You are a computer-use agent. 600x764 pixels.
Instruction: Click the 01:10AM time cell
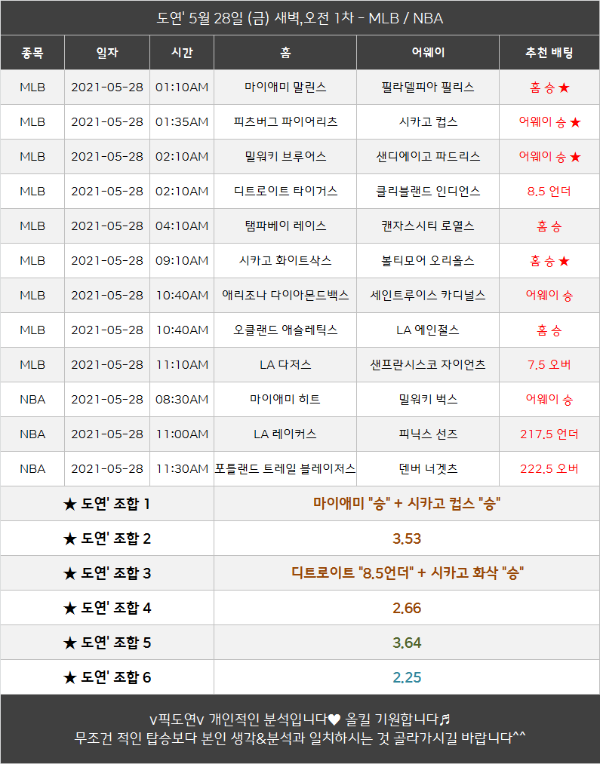[182, 87]
